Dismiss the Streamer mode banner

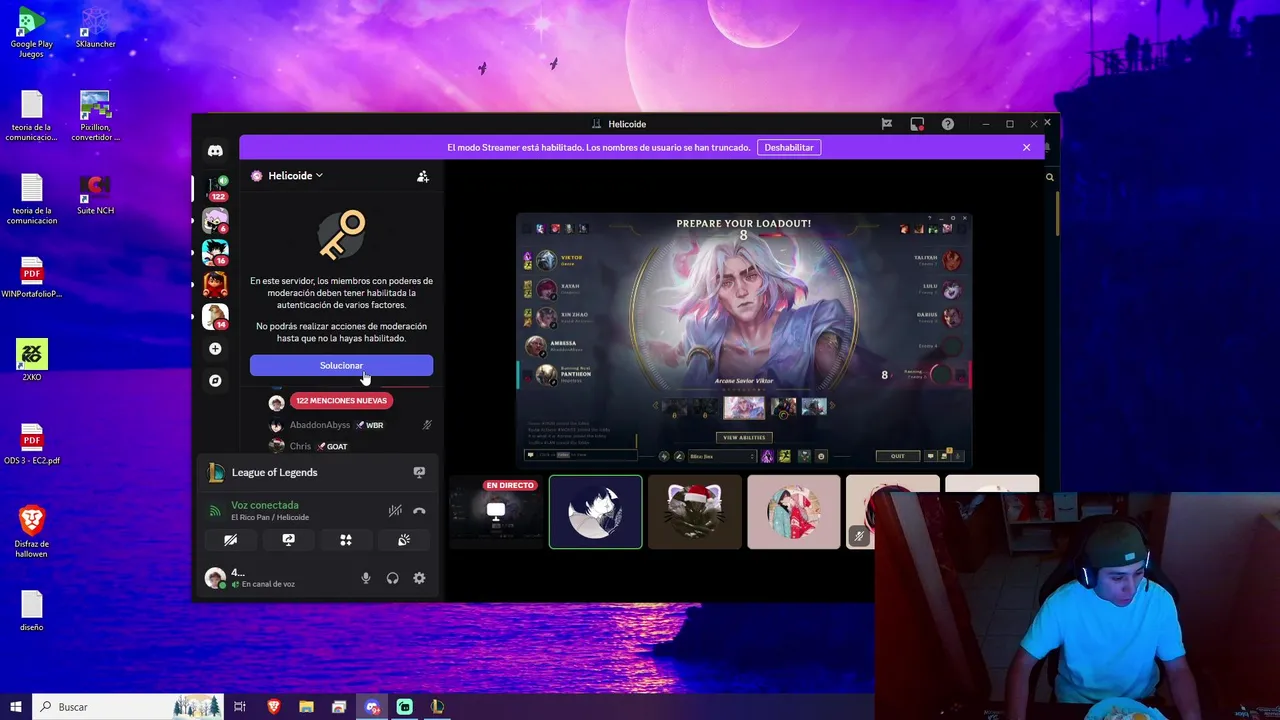1026,147
